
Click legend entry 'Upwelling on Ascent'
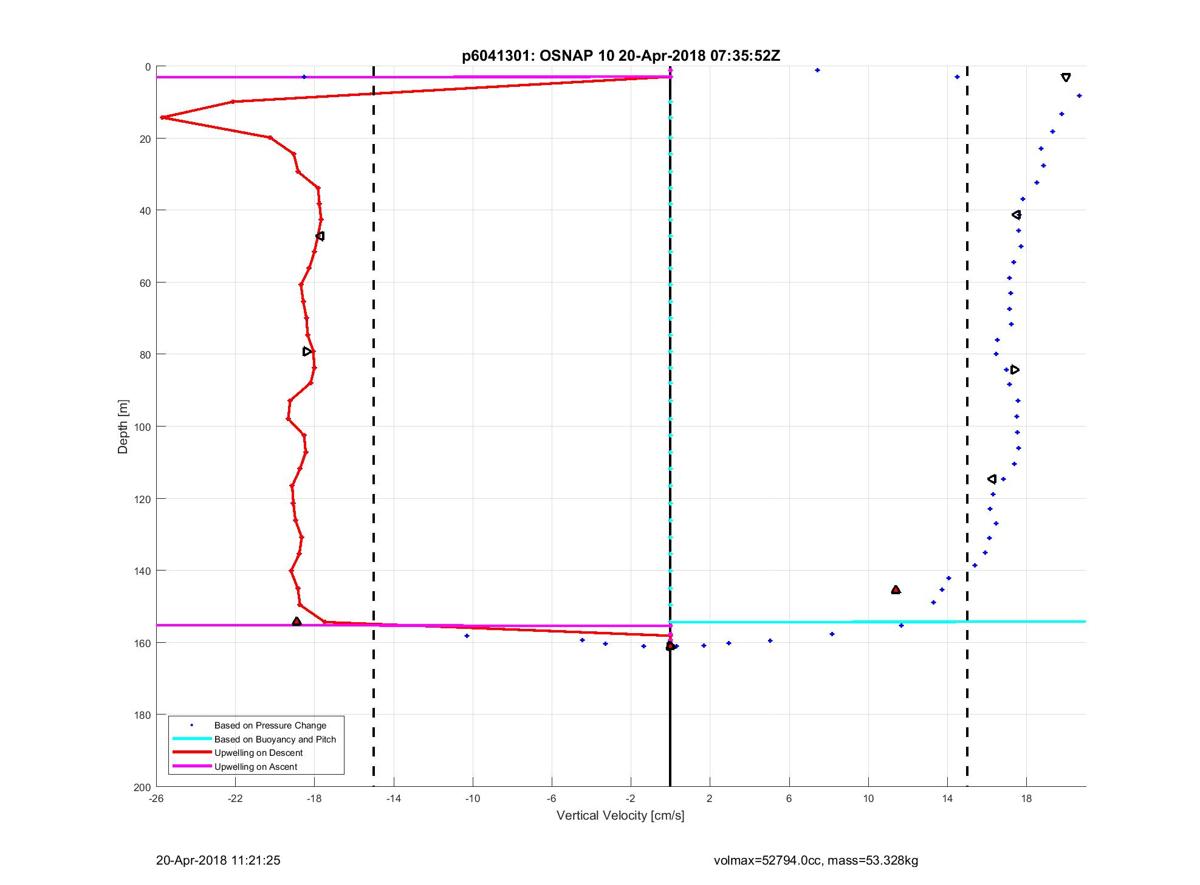(255, 767)
